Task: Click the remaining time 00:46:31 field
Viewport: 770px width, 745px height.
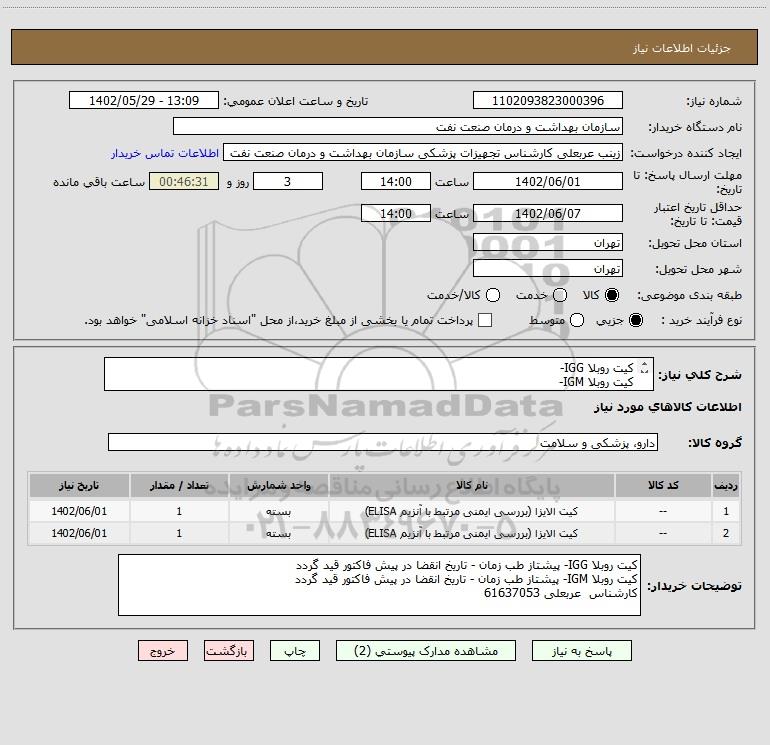Action: (184, 182)
